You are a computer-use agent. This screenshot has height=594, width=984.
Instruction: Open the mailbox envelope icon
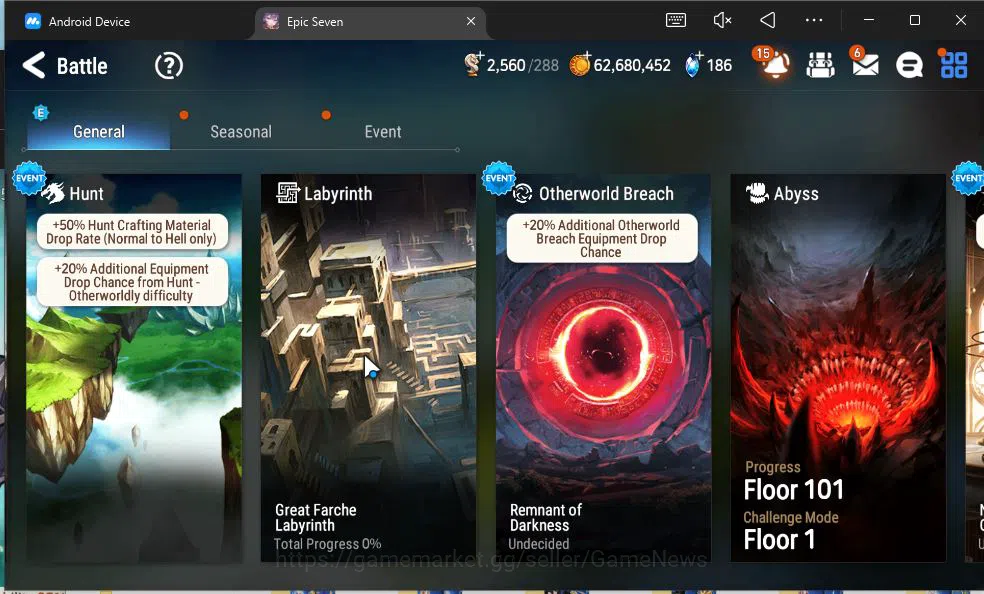(865, 64)
